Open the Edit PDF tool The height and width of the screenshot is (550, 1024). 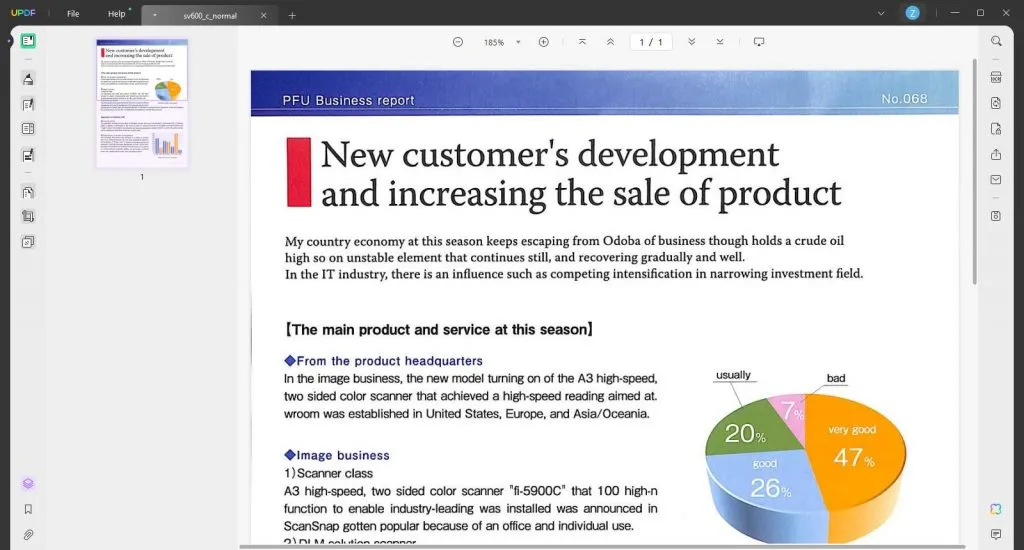27,105
